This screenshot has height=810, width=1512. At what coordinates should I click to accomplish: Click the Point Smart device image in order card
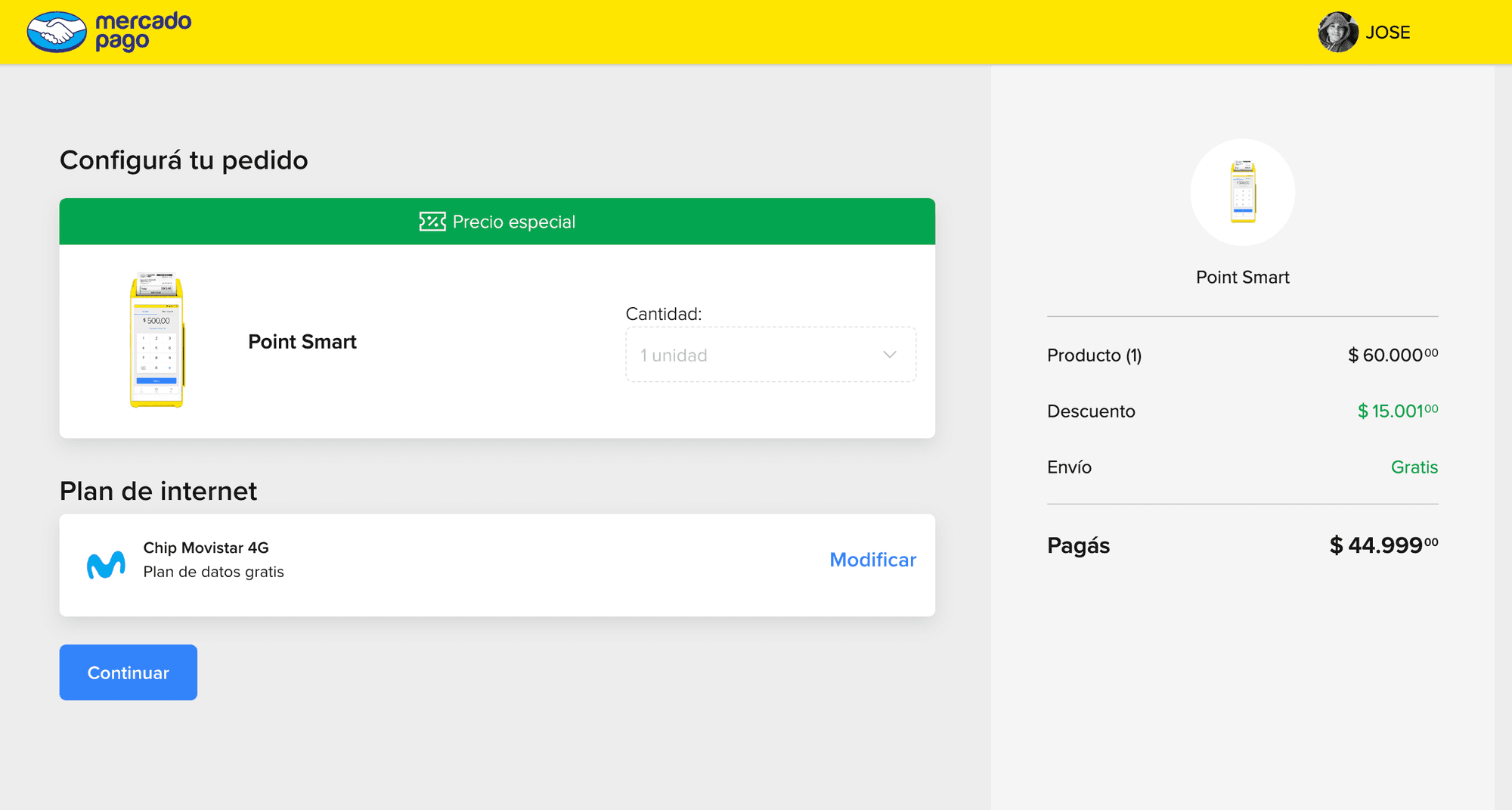pos(157,340)
